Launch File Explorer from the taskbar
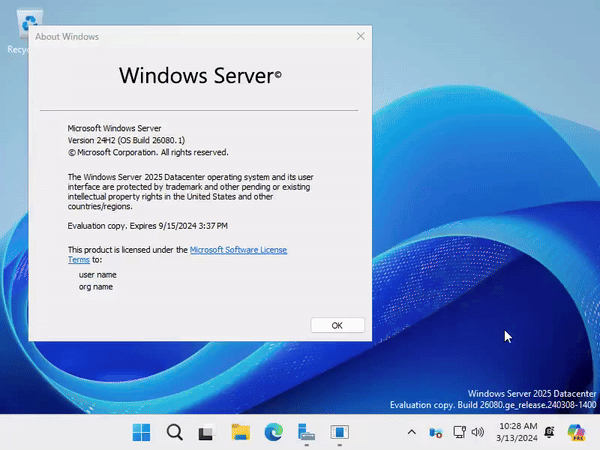The image size is (600, 450). pos(241,432)
